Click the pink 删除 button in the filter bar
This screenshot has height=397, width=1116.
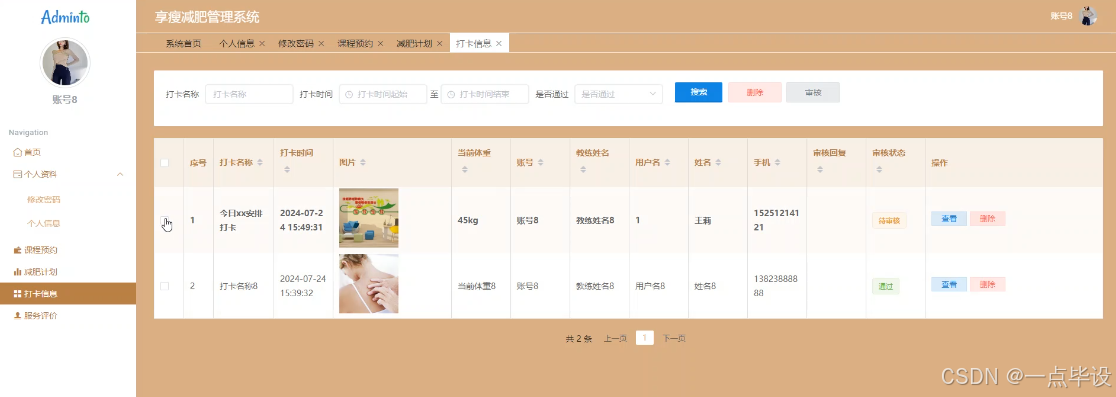pyautogui.click(x=754, y=92)
